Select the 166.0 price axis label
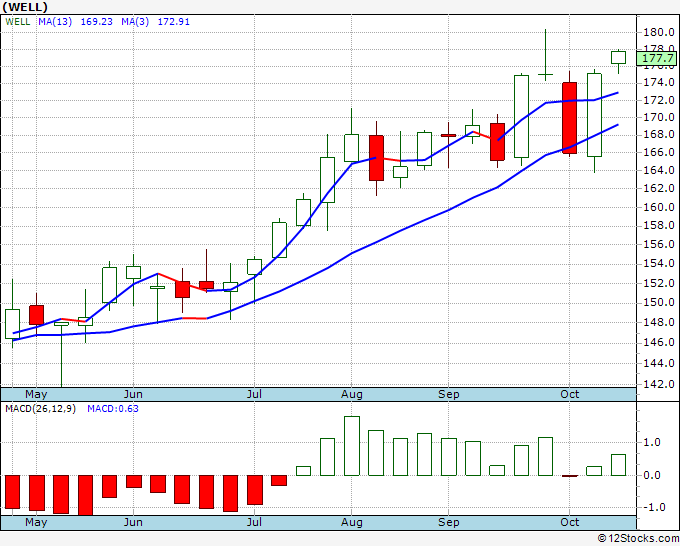The width and height of the screenshot is (680, 546). click(659, 152)
